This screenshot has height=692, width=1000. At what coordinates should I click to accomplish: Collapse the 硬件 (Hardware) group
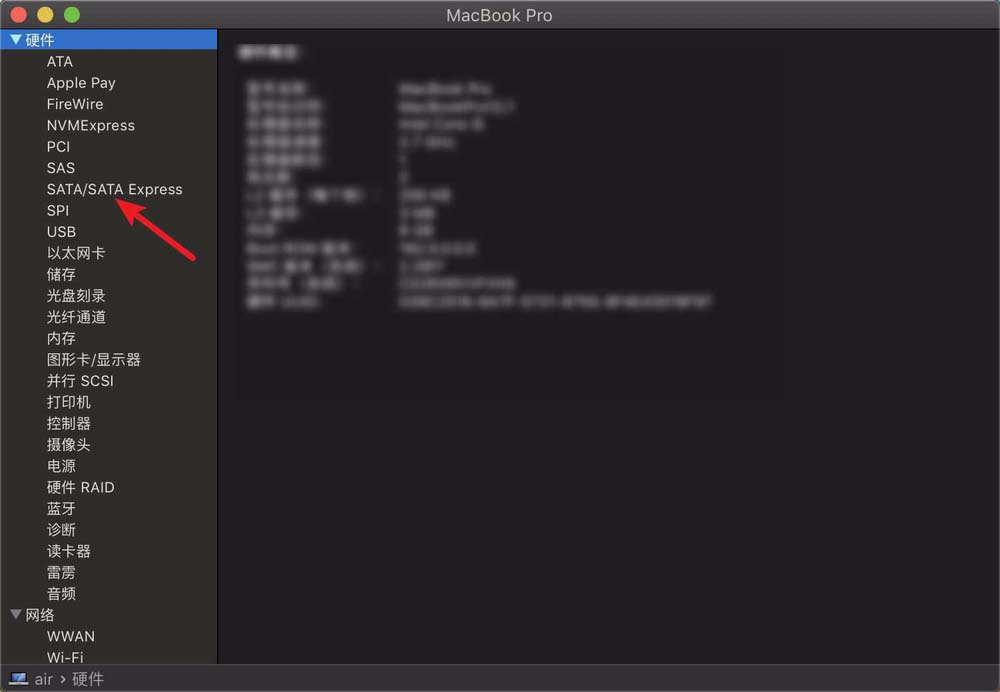pyautogui.click(x=16, y=39)
